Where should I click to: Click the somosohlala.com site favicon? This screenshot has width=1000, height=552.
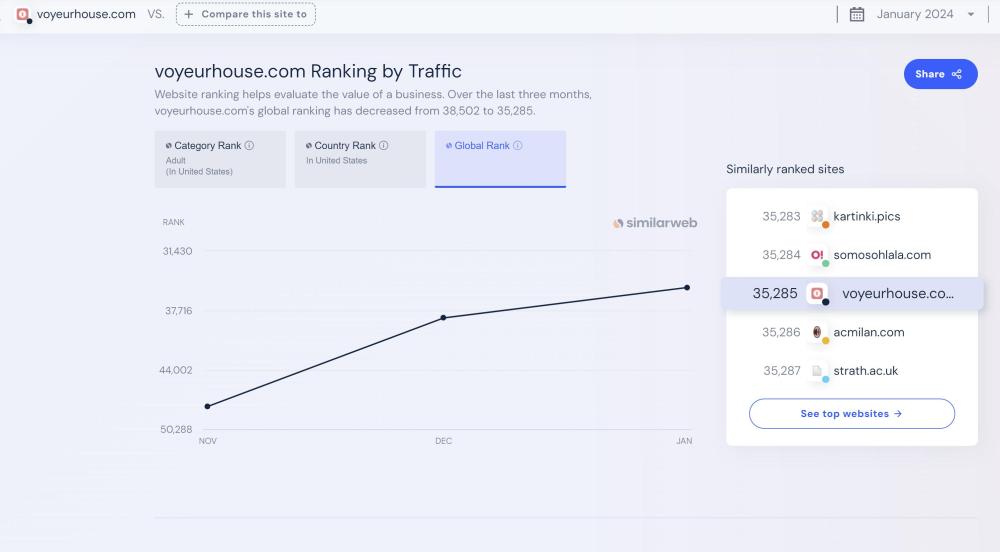(818, 255)
